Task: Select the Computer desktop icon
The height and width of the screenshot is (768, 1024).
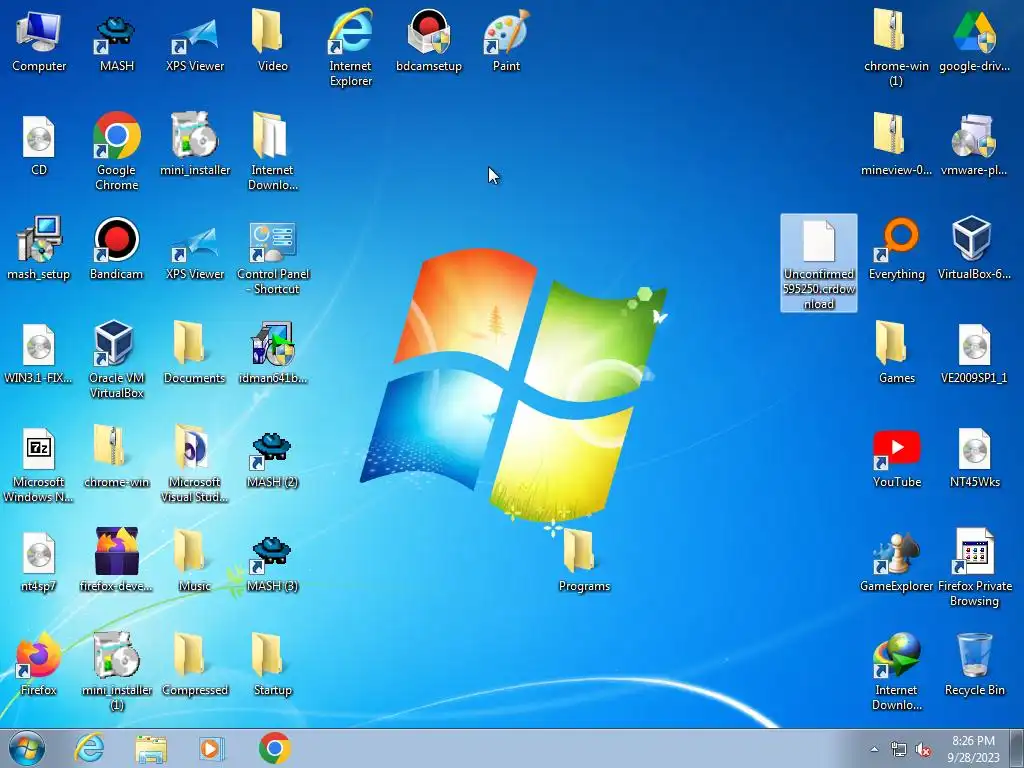Action: tap(39, 41)
